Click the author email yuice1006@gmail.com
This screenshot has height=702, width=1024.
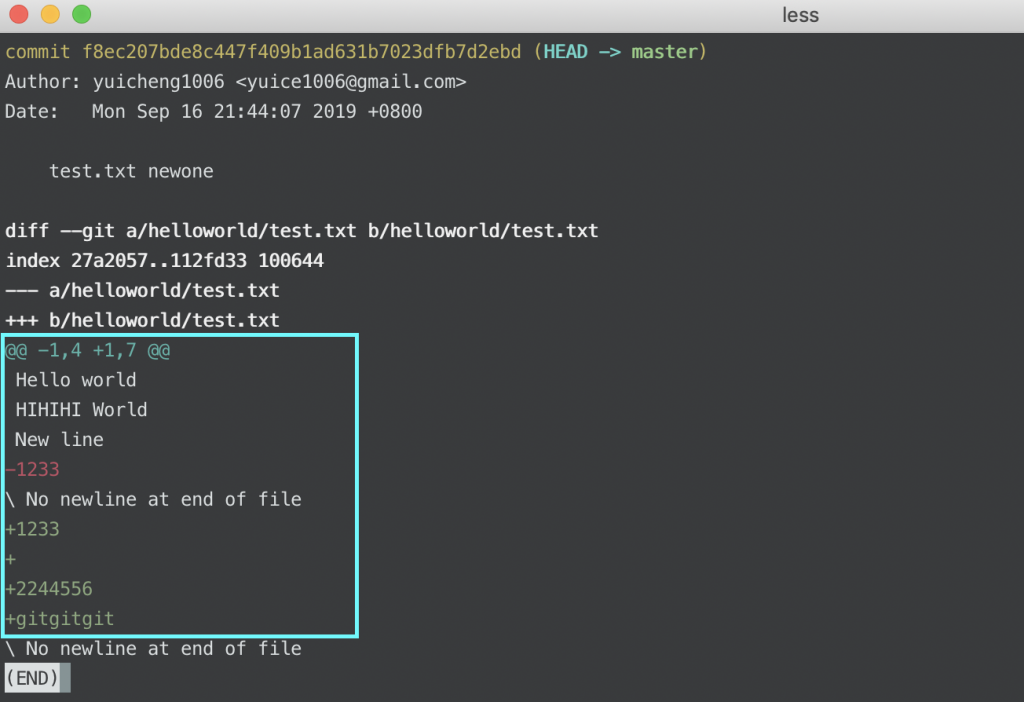[351, 82]
